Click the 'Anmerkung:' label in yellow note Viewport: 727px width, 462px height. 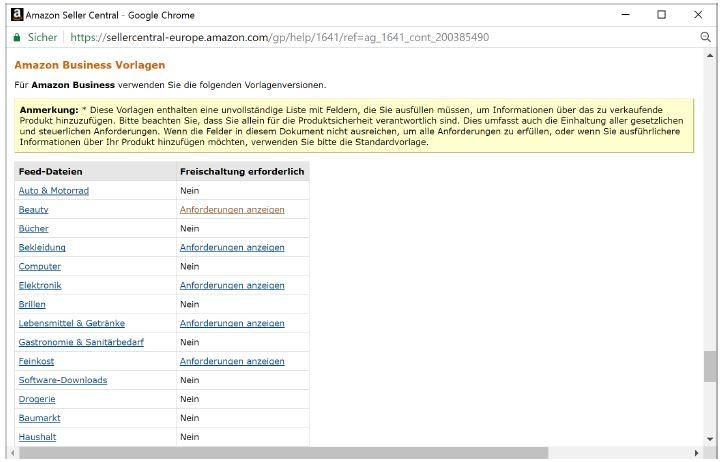[49, 110]
